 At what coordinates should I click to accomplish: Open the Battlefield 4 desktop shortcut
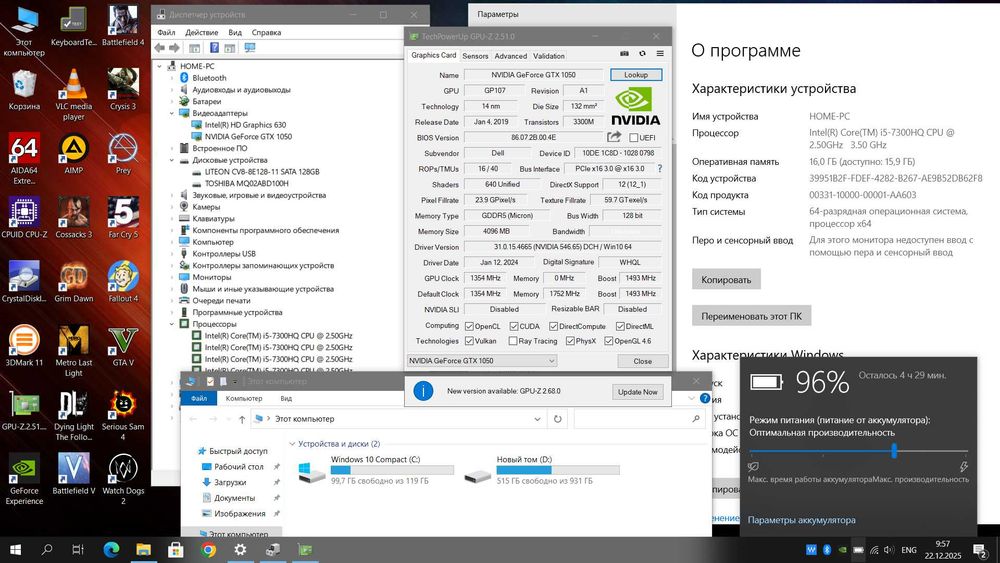[x=122, y=26]
